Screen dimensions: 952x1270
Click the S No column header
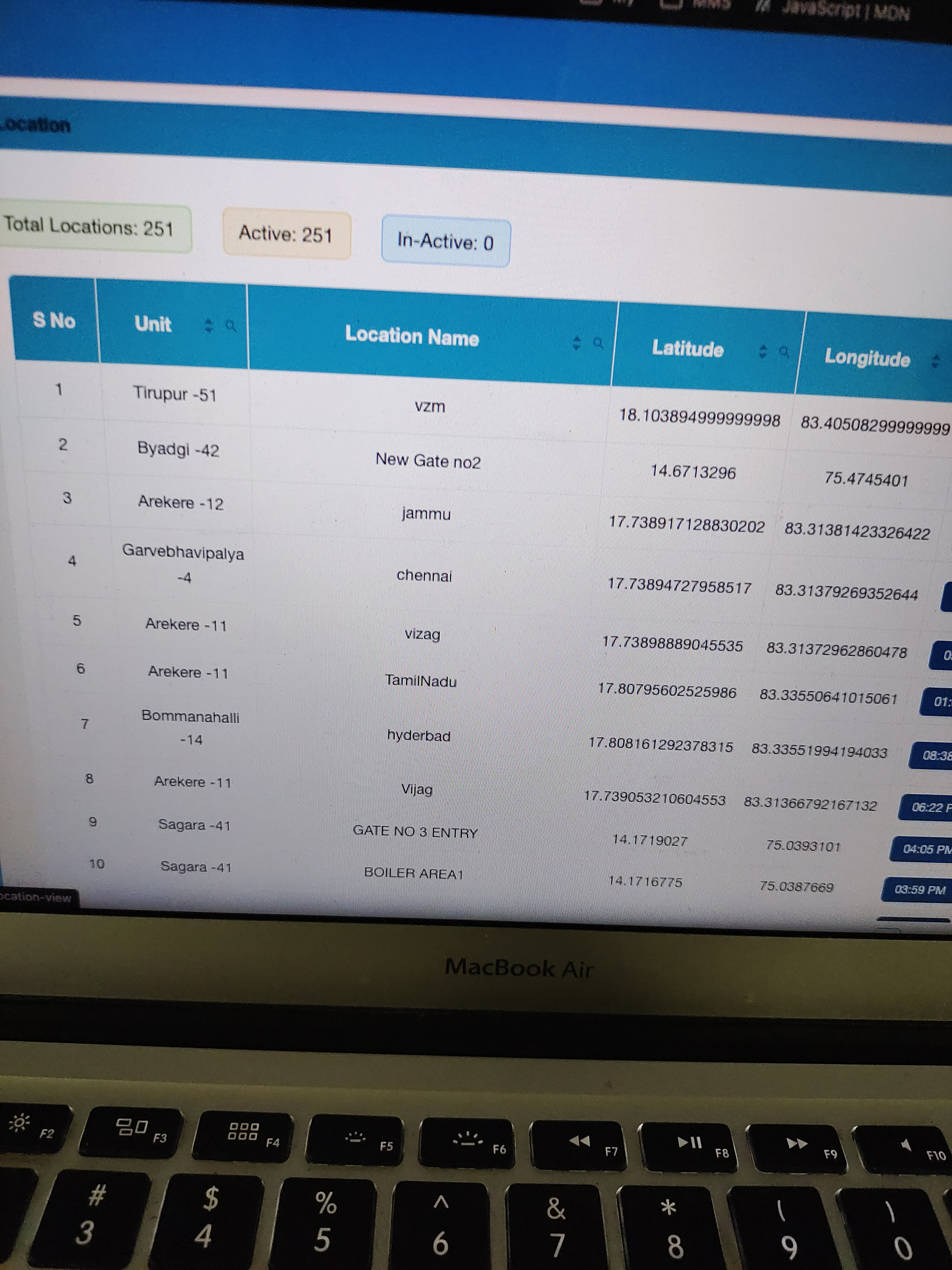54,320
